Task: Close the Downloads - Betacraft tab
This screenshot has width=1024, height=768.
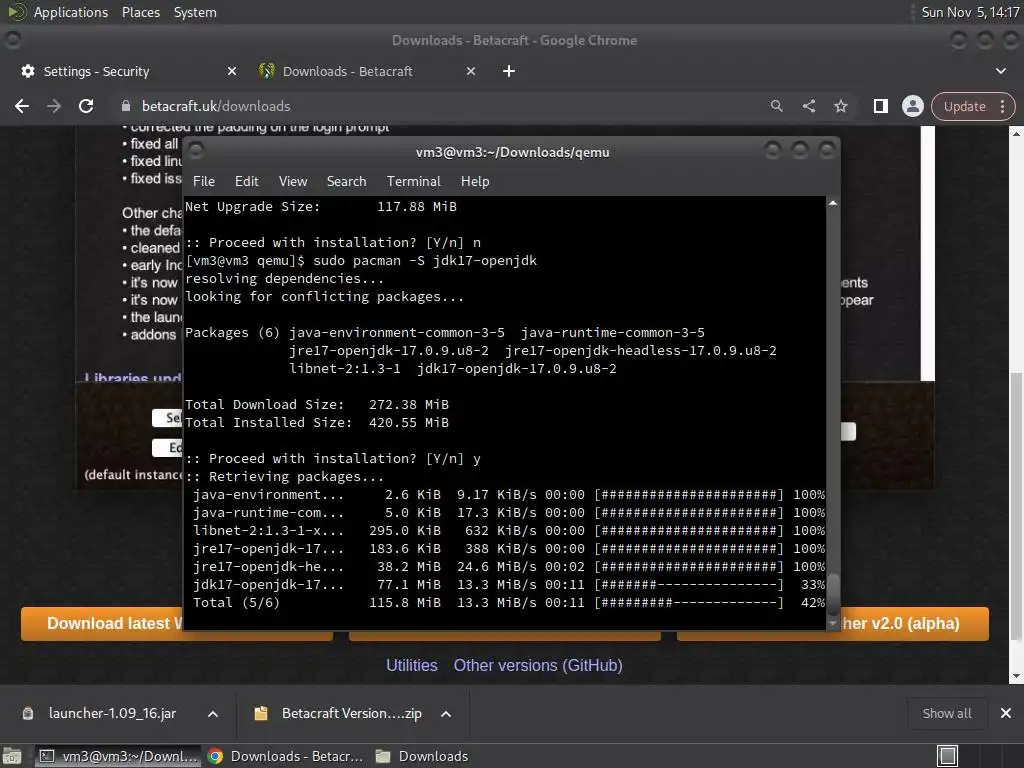Action: pyautogui.click(x=471, y=71)
